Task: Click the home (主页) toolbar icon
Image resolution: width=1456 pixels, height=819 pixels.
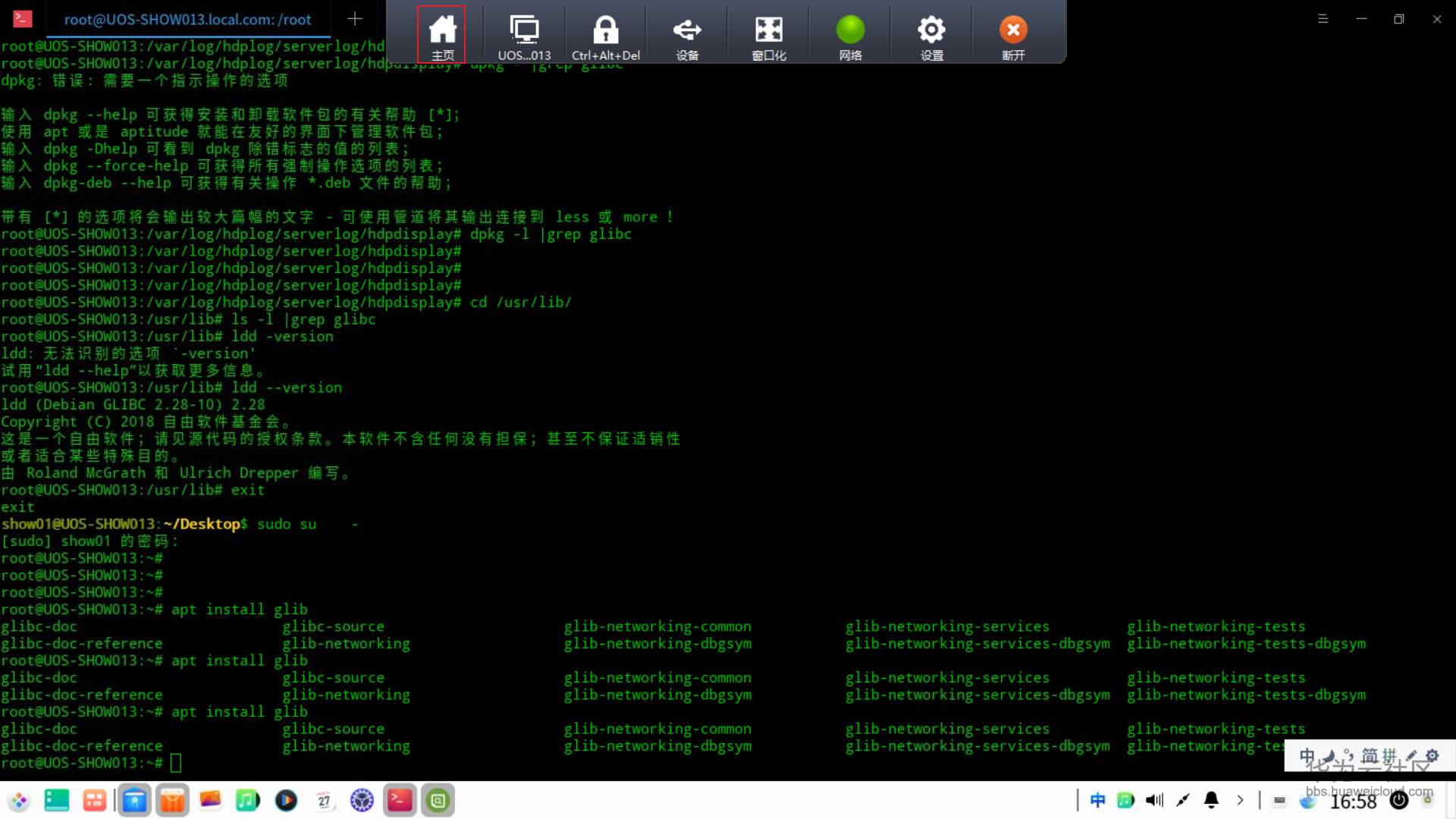Action: click(442, 34)
